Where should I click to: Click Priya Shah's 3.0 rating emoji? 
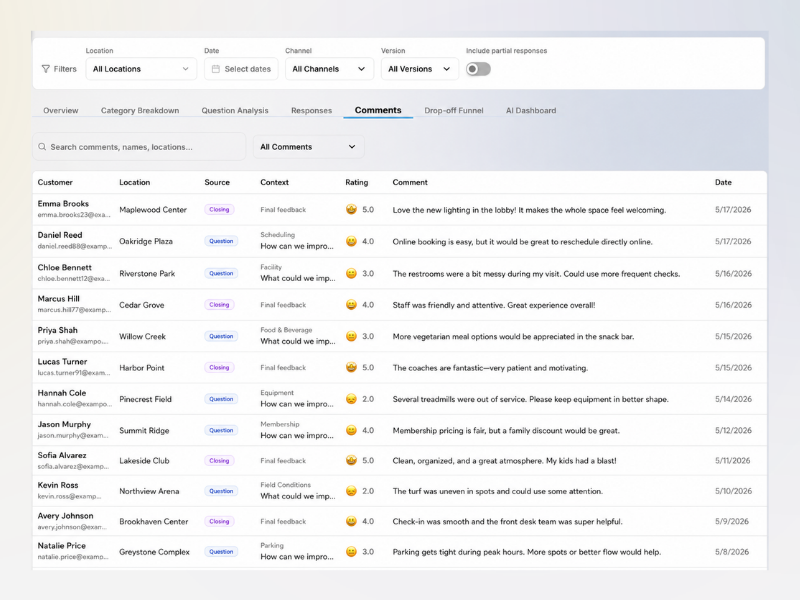coord(351,336)
